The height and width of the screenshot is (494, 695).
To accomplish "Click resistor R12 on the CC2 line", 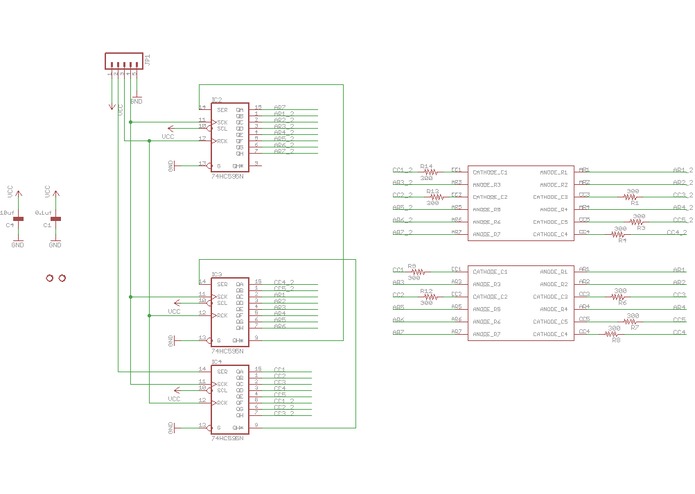I will 429,296.
